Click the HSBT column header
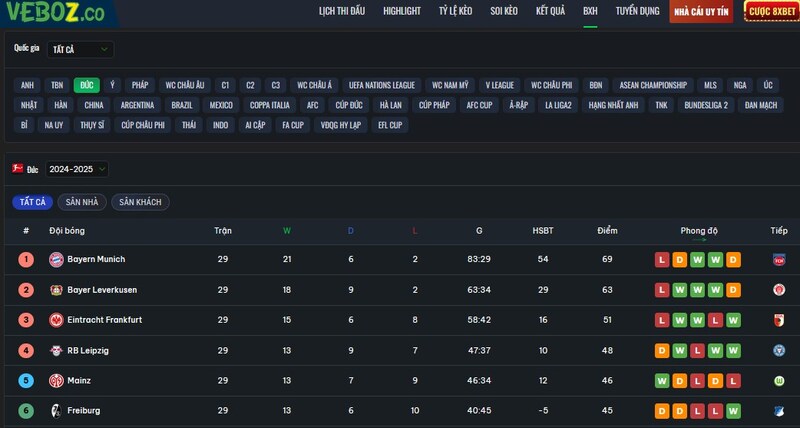Screen dimensions: 800x428 tap(543, 231)
